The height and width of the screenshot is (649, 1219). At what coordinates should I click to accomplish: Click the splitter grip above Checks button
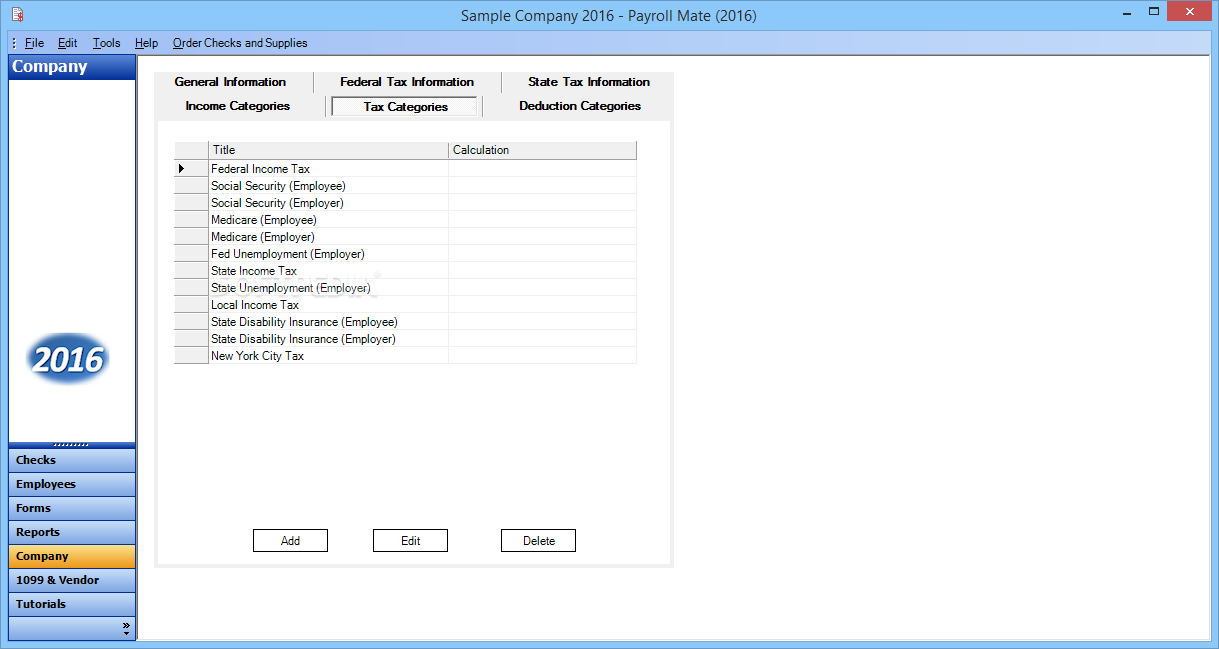click(72, 445)
